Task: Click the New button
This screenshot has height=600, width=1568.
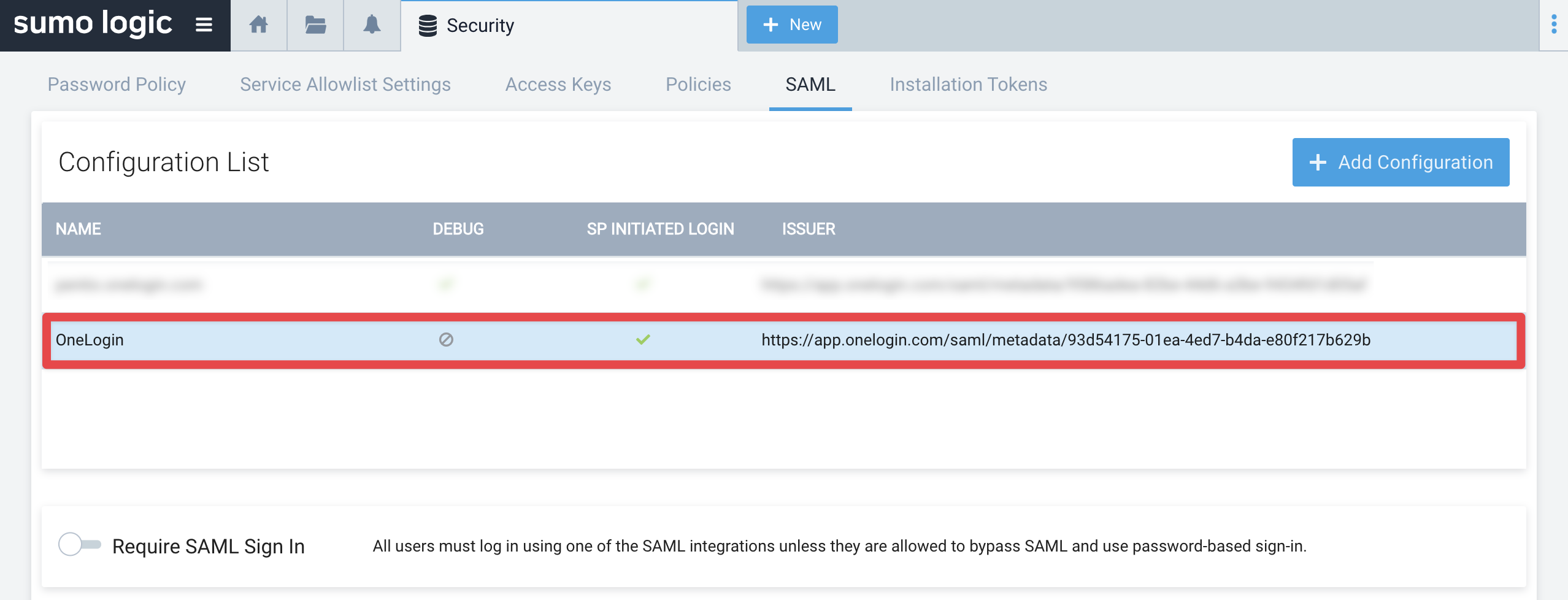Action: 792,25
